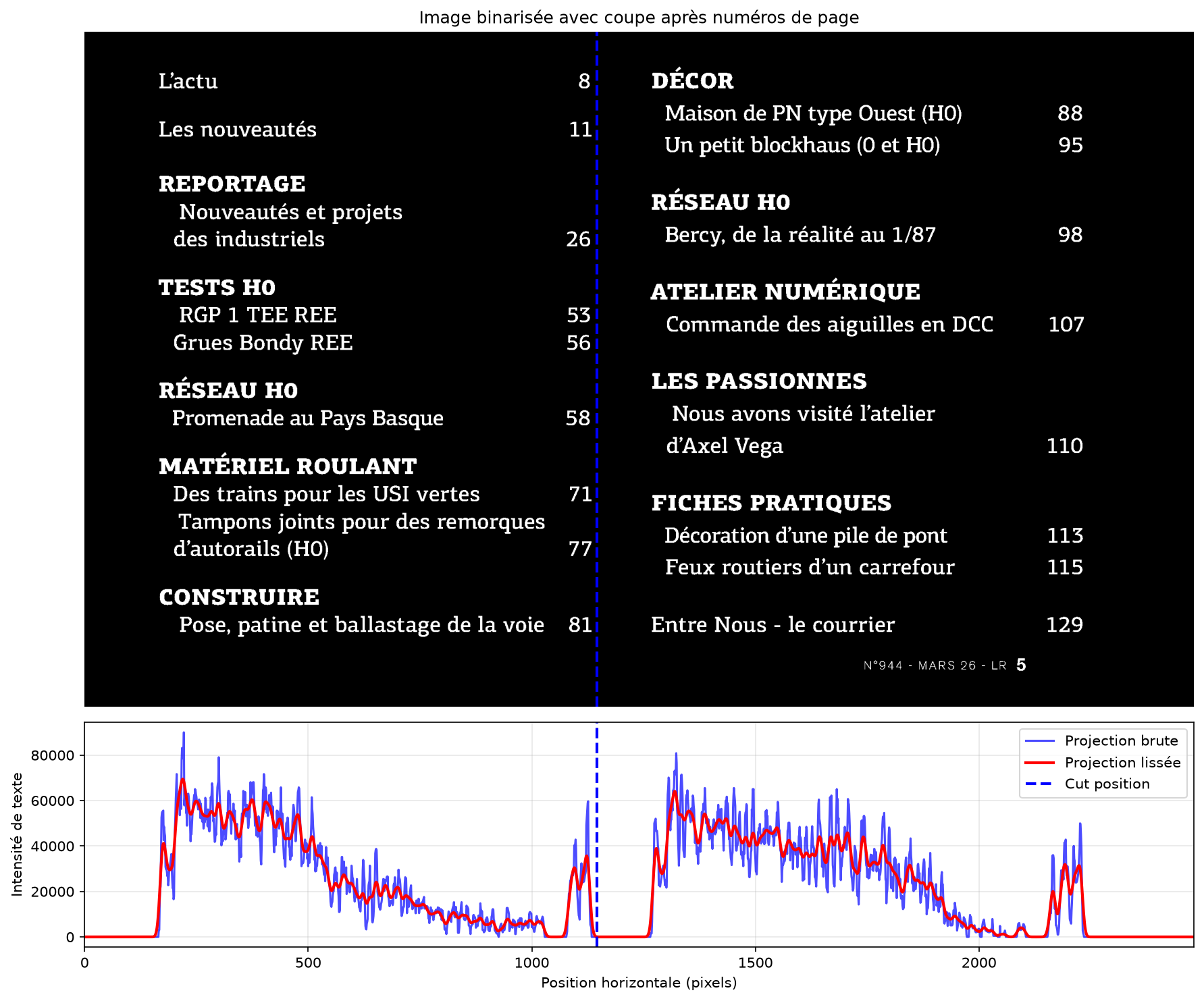Click page number "113"
Screen dimensions: 1204x1001
click(x=1066, y=536)
